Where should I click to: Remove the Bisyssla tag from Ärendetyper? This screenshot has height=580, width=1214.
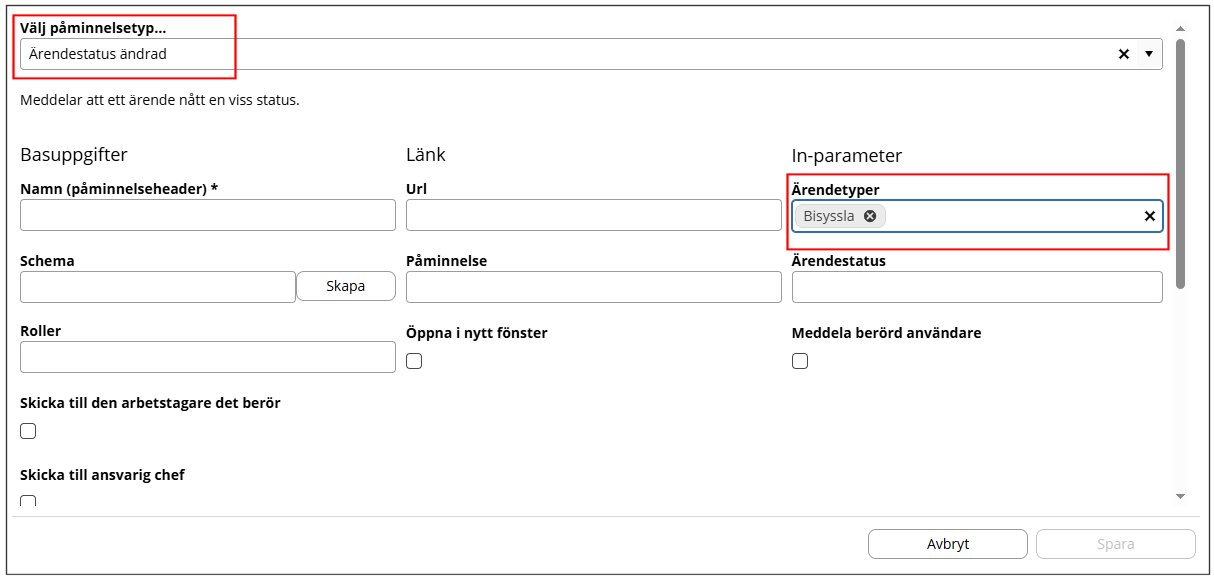(870, 216)
